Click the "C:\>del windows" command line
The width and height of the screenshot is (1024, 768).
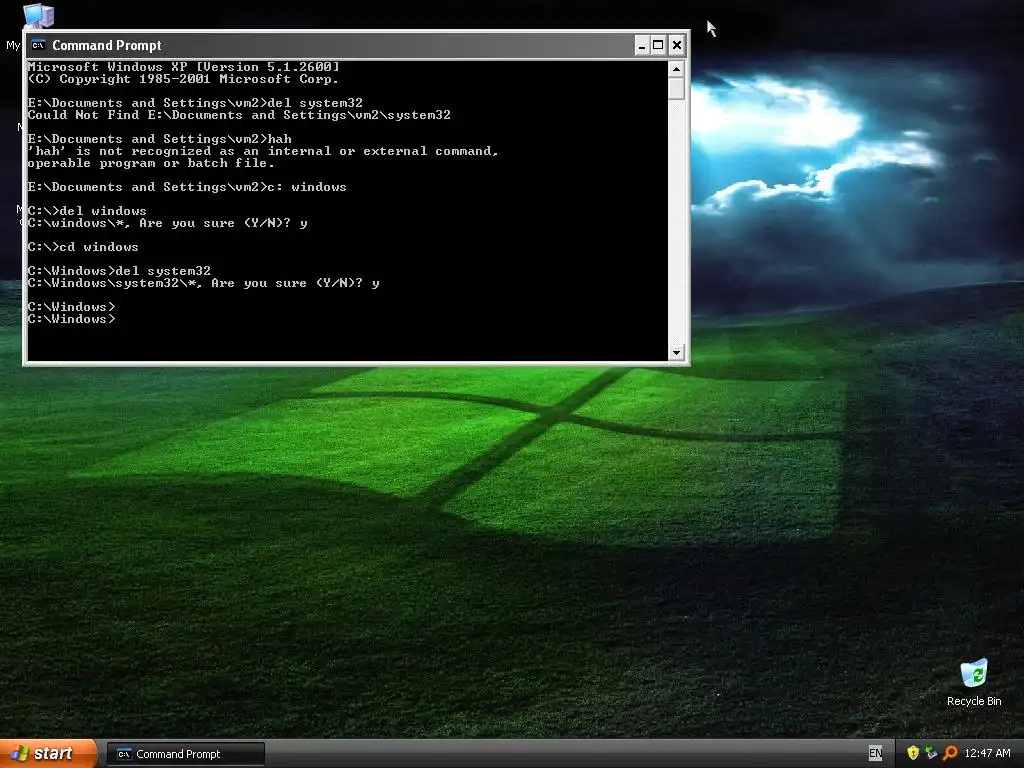(x=87, y=211)
